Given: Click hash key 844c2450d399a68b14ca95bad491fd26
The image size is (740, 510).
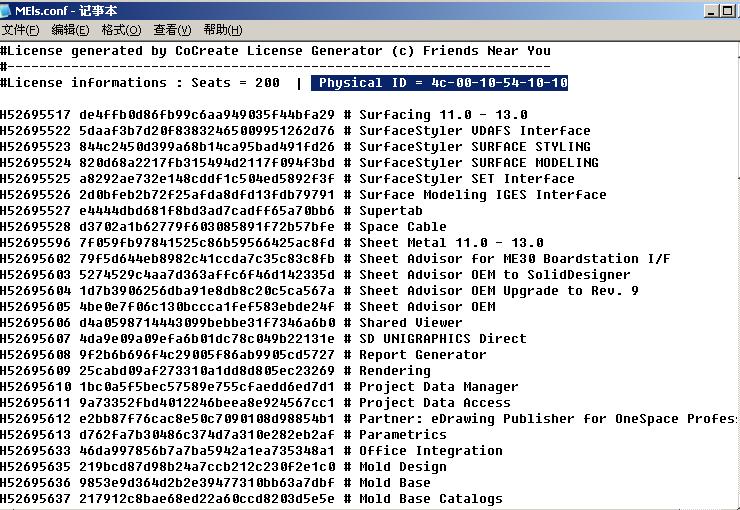Looking at the screenshot, I should (x=207, y=147).
